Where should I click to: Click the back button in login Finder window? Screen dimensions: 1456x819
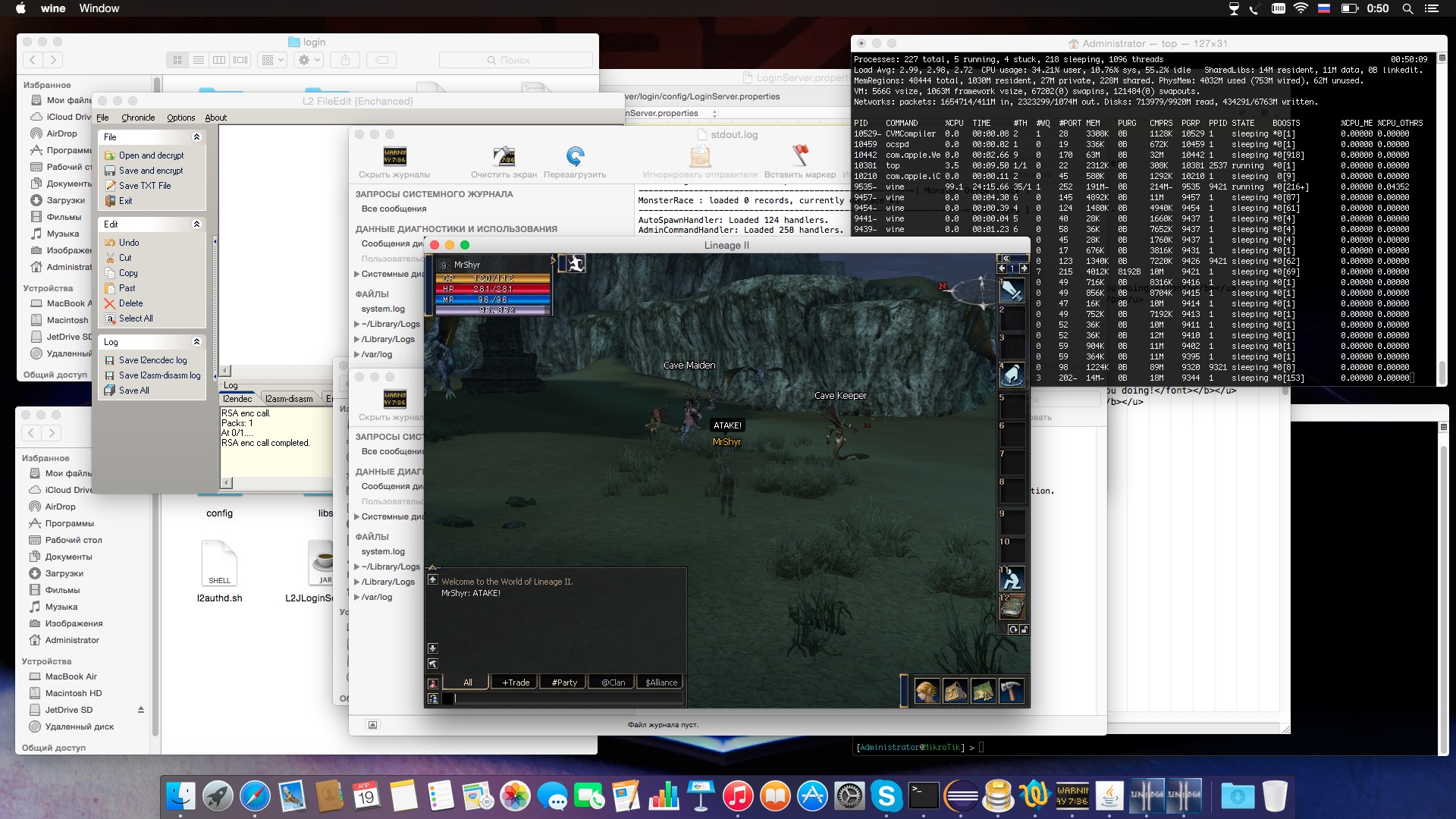tap(33, 60)
